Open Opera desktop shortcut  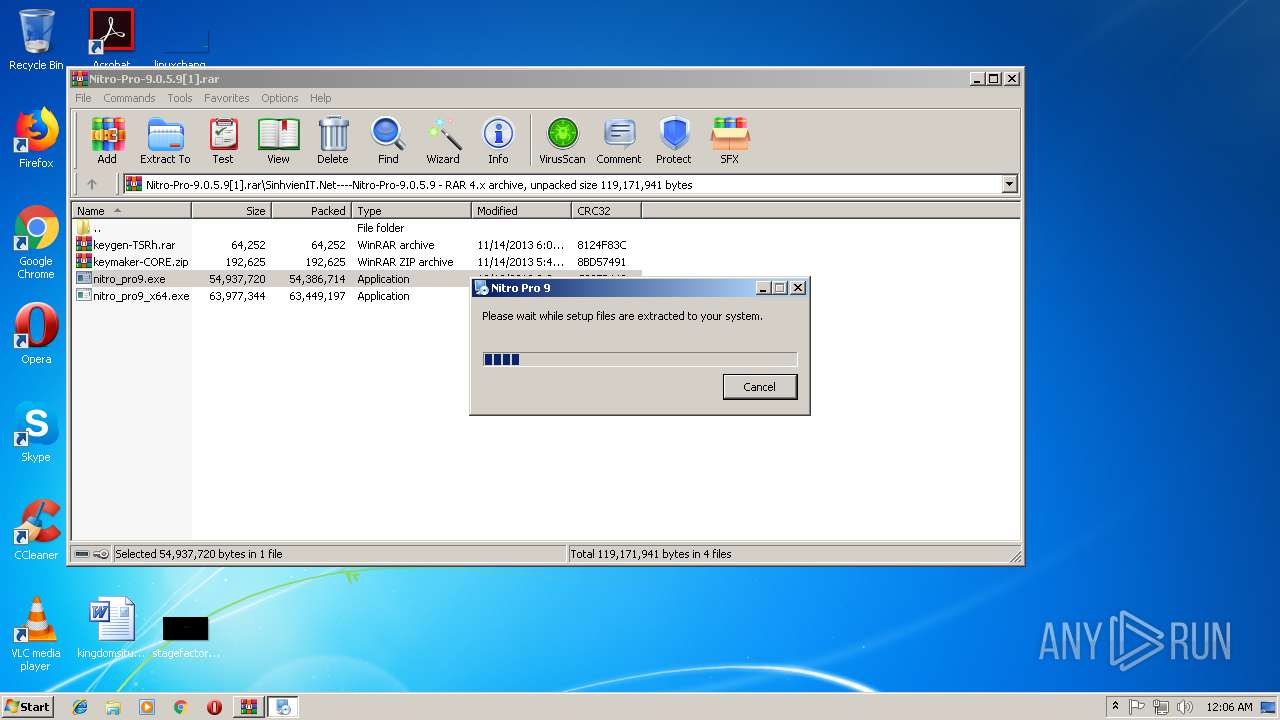(36, 334)
